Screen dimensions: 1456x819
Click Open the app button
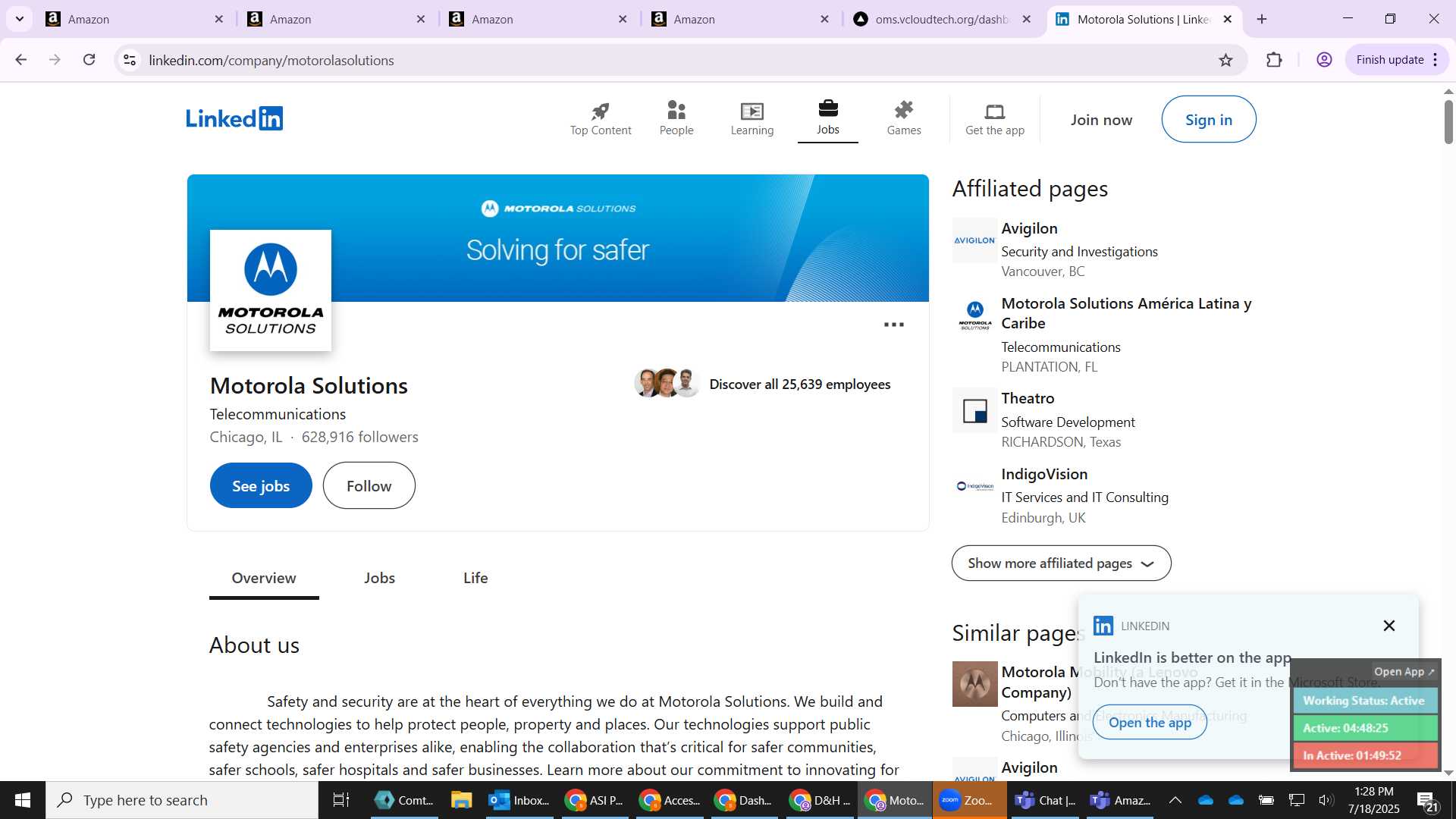pos(1150,723)
